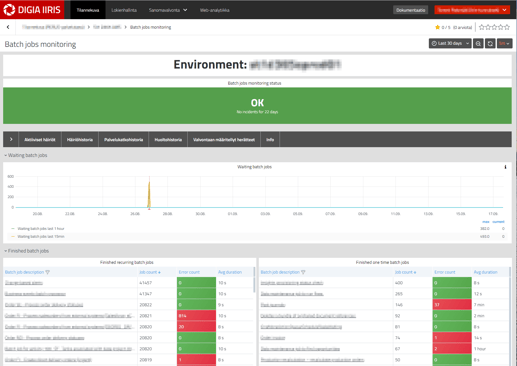The image size is (517, 366).
Task: Click the info icon on Waiting batch jobs panel
Action: click(505, 167)
